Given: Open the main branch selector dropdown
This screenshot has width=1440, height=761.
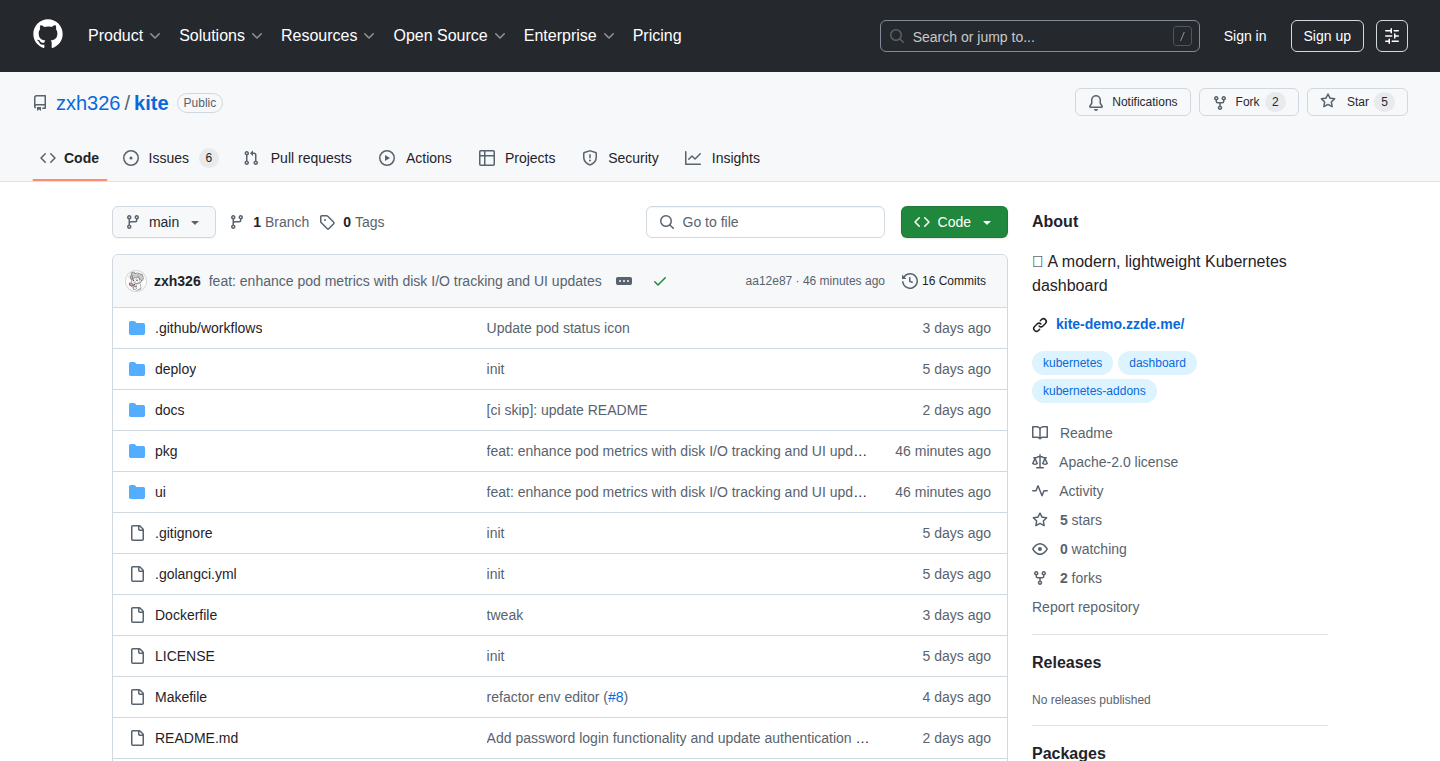Looking at the screenshot, I should click(x=164, y=222).
